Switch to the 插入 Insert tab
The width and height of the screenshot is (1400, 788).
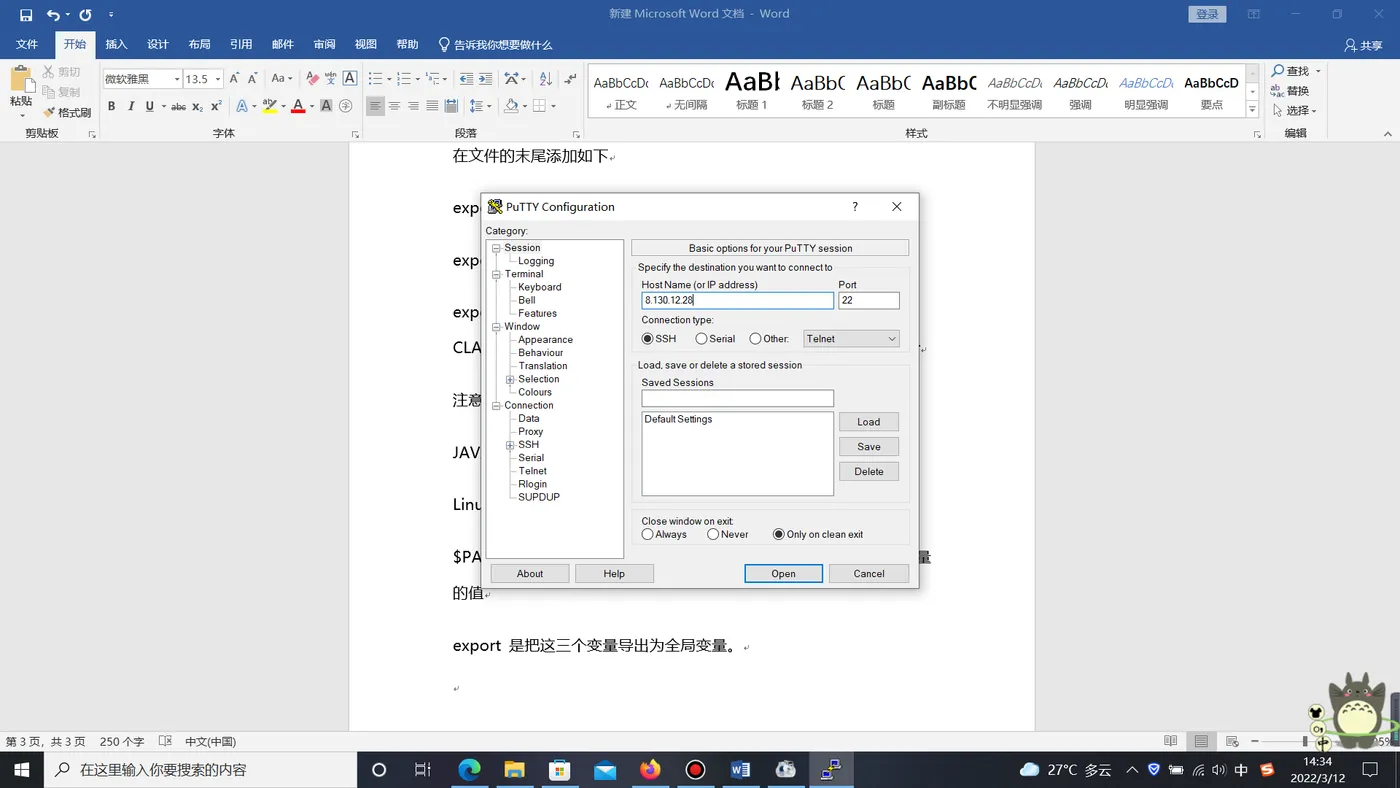point(117,44)
